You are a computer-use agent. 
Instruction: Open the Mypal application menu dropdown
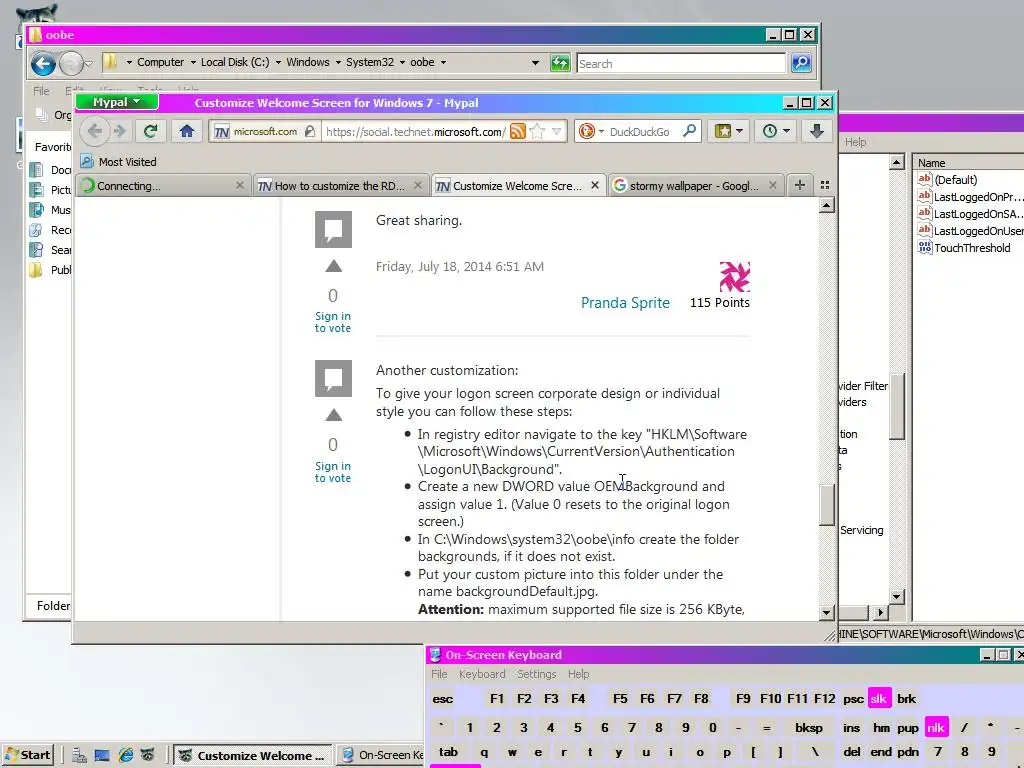116,102
